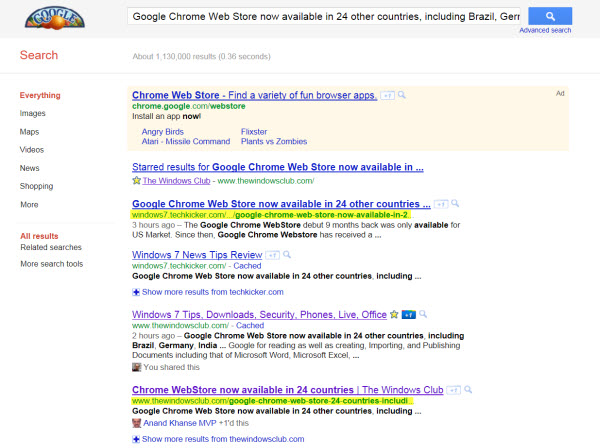
Task: Open Chrome WebStore now available in 24 countries
Action: pyautogui.click(x=288, y=390)
